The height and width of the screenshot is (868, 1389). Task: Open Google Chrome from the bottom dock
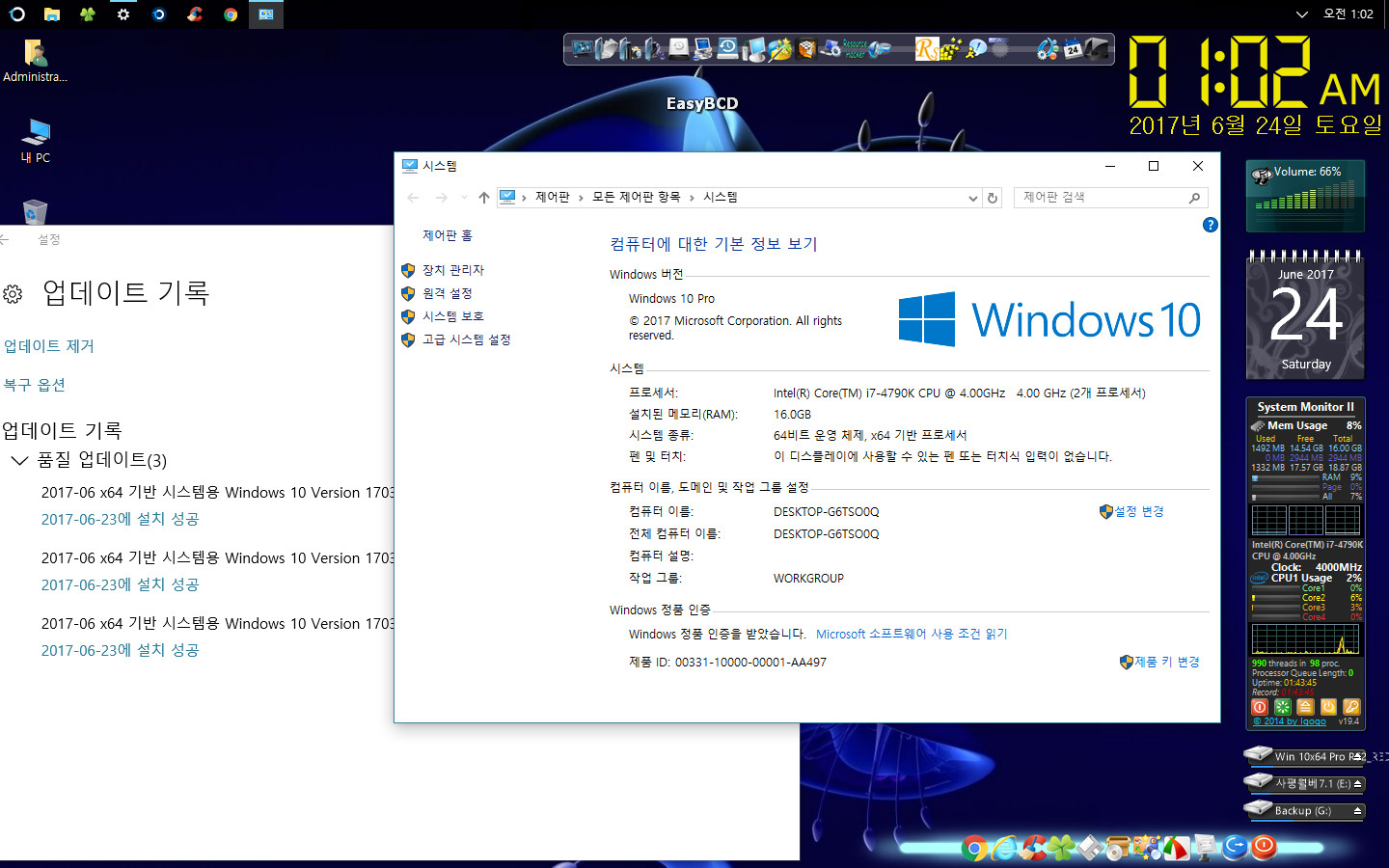pyautogui.click(x=974, y=848)
